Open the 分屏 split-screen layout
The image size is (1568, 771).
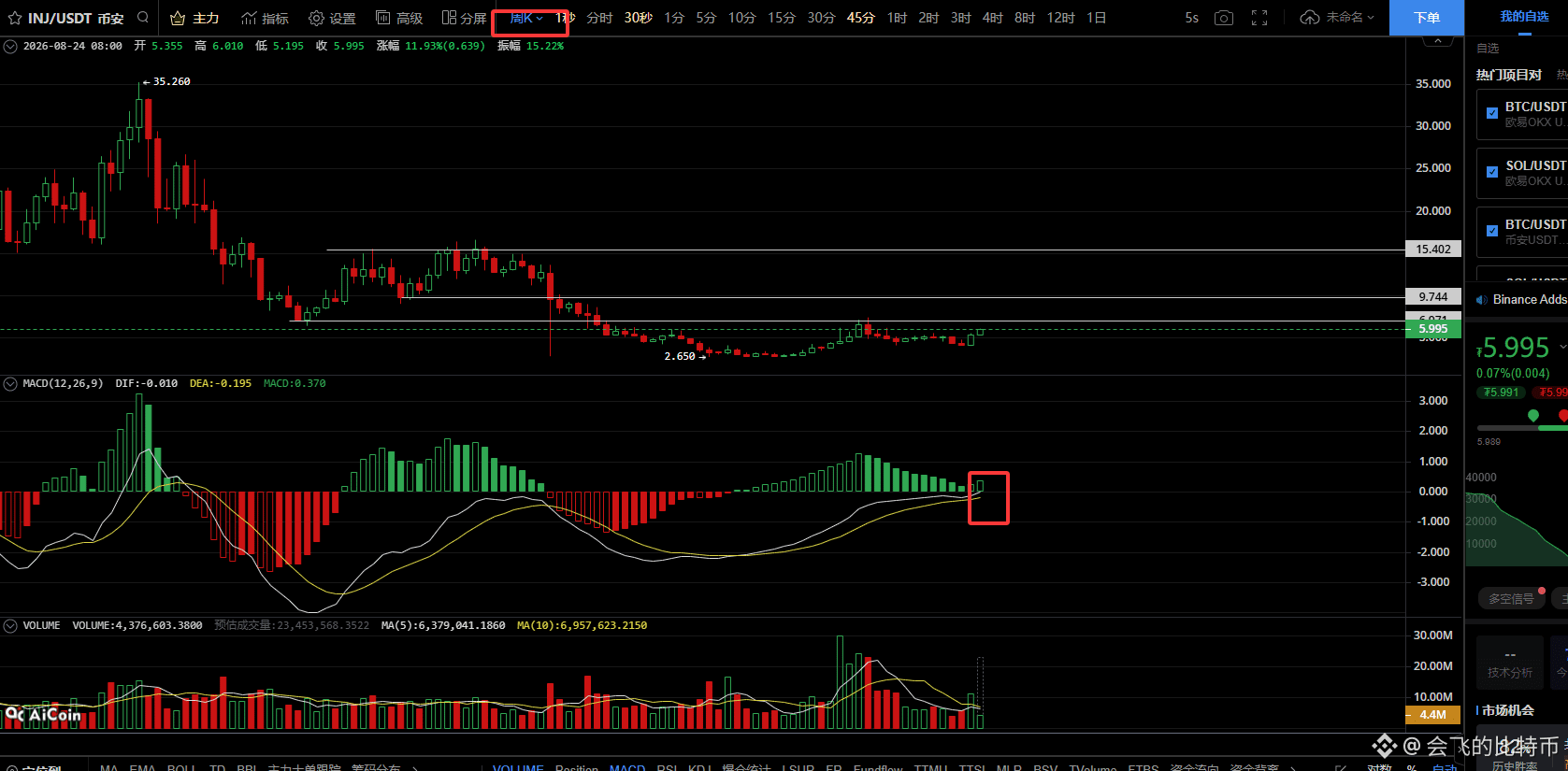[464, 18]
